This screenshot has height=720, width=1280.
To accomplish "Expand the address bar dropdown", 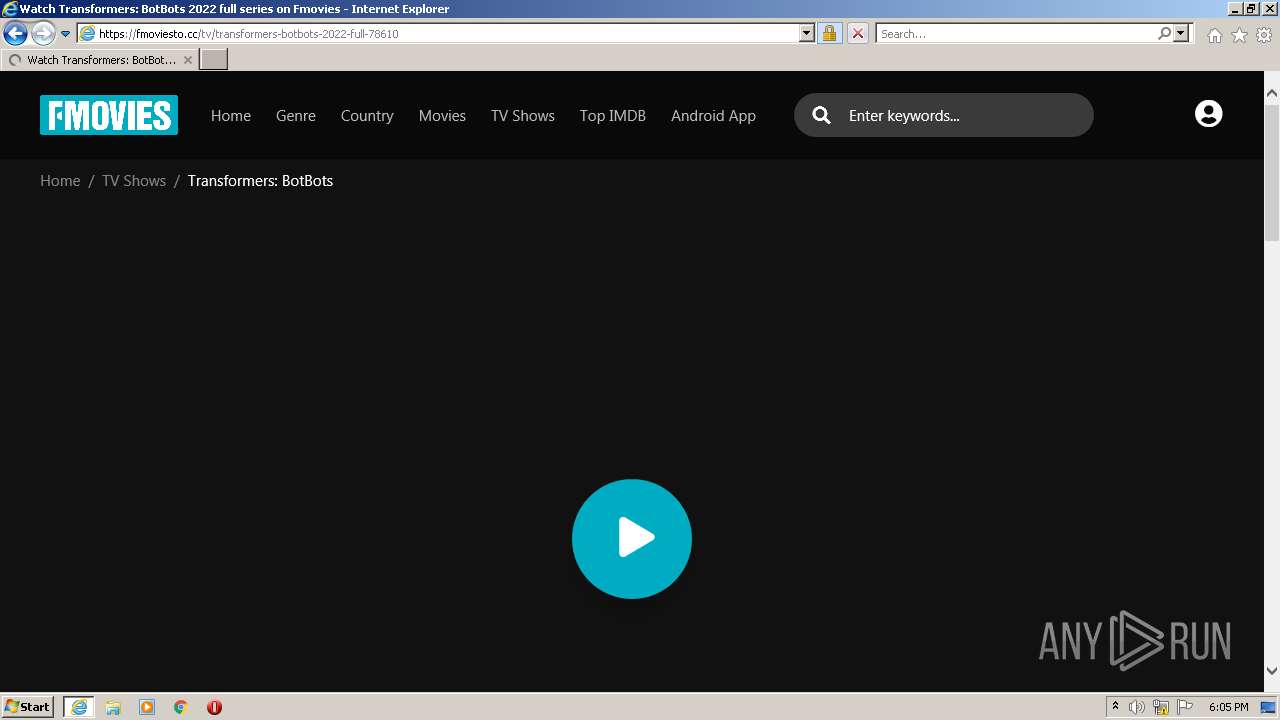I will [807, 33].
